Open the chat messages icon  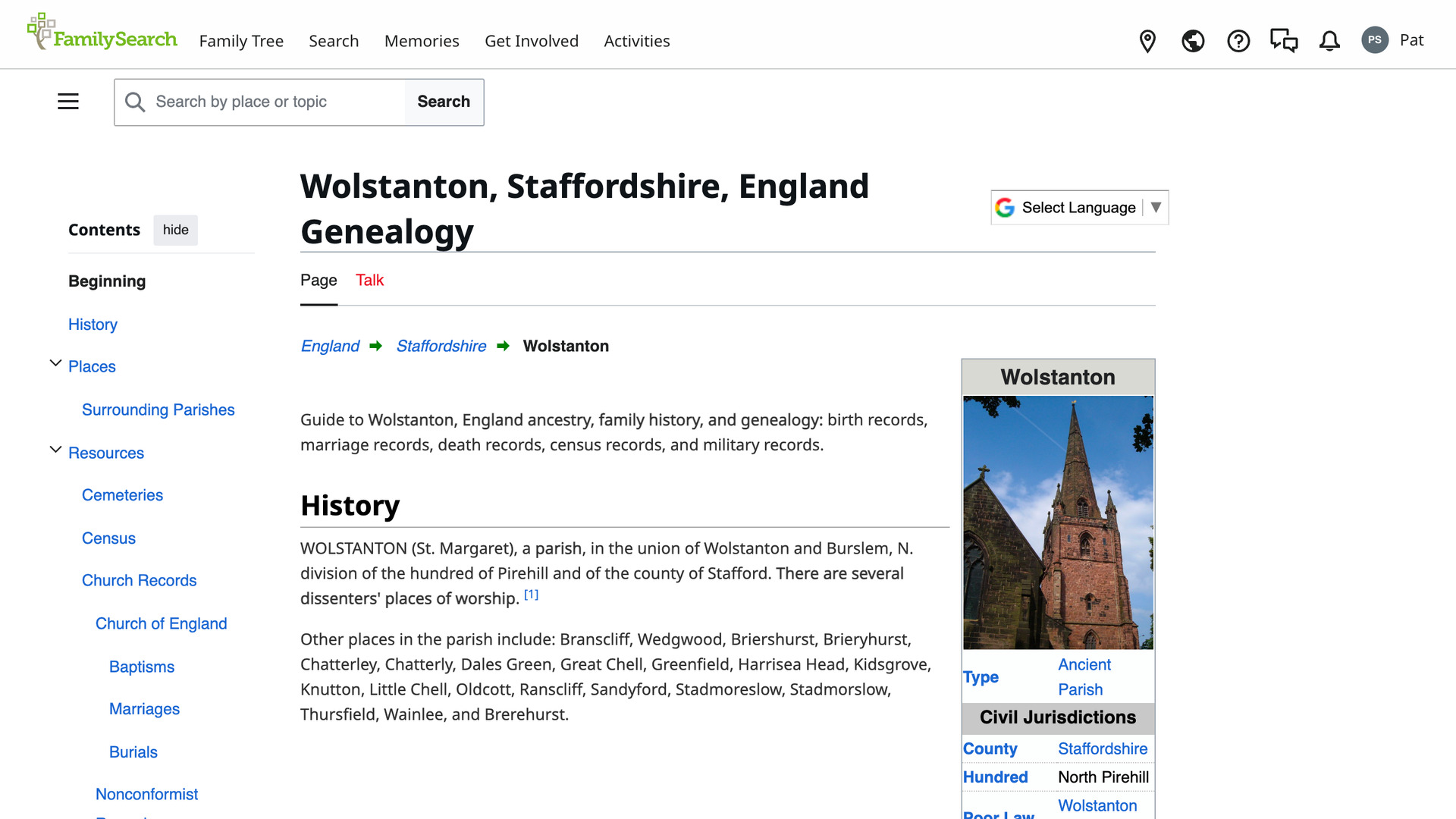tap(1284, 41)
